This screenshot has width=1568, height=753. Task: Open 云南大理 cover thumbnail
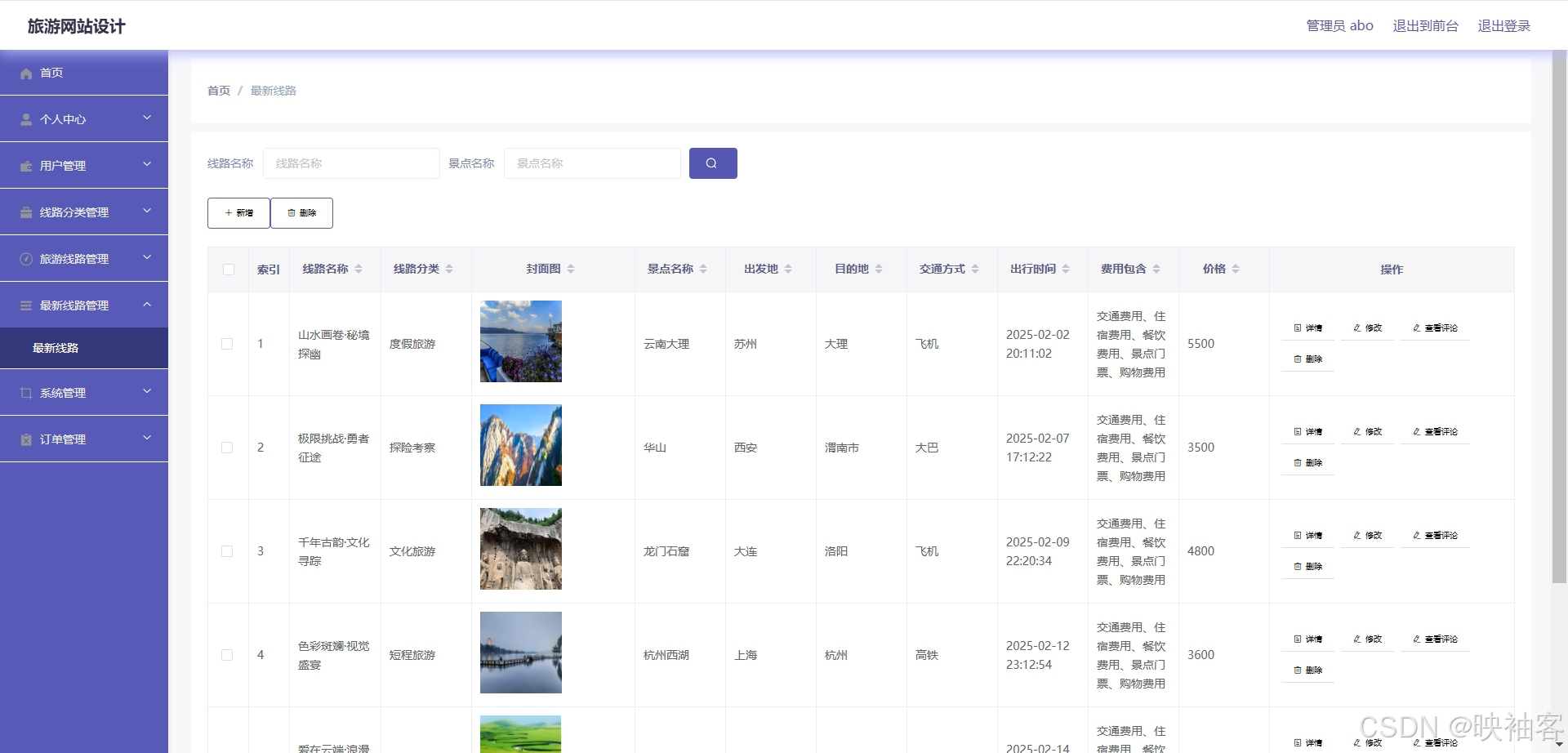(x=521, y=341)
